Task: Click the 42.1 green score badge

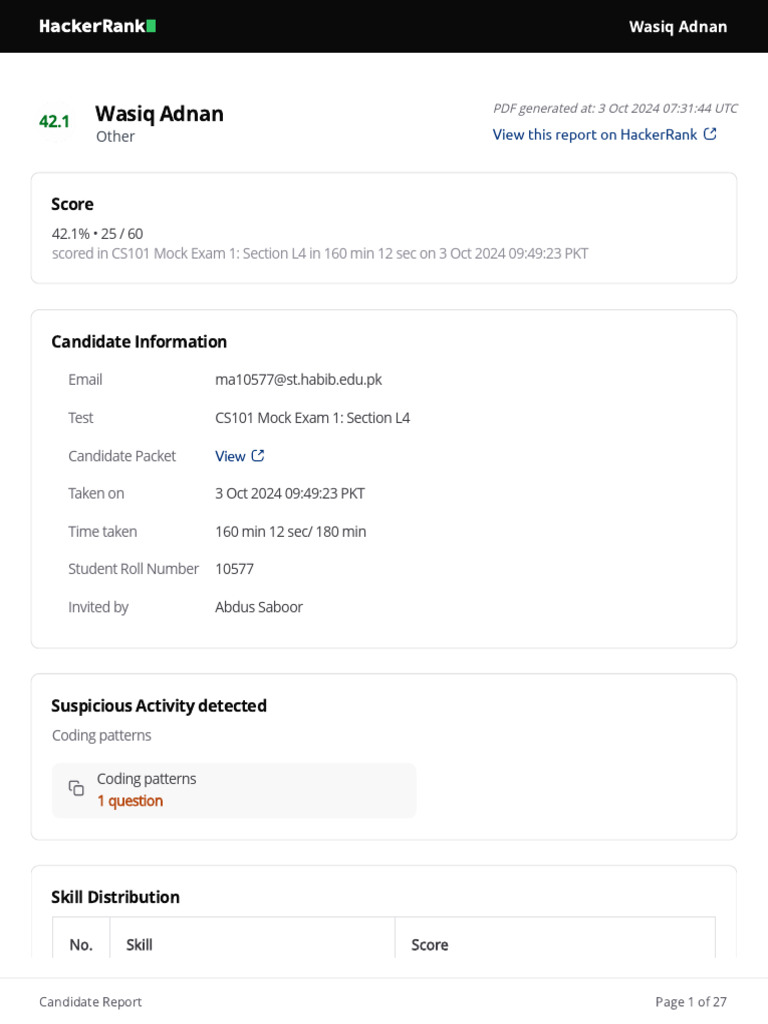Action: point(54,121)
